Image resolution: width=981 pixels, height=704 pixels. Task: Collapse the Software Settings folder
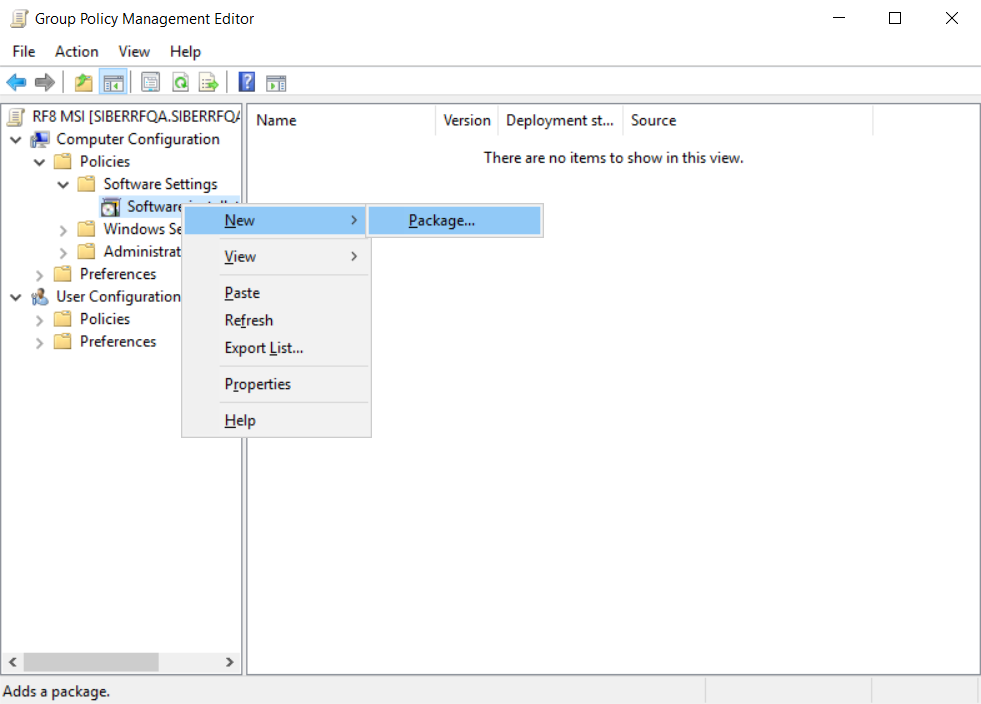[63, 185]
